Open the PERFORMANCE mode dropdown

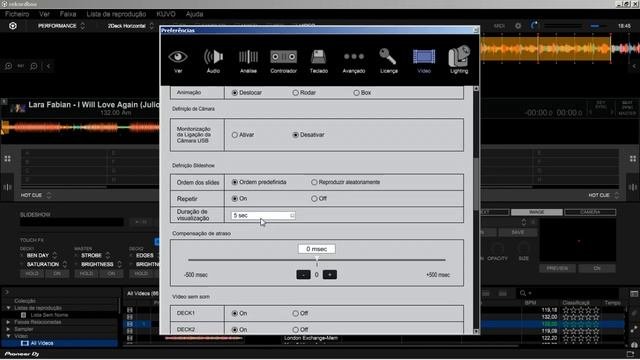point(61,26)
